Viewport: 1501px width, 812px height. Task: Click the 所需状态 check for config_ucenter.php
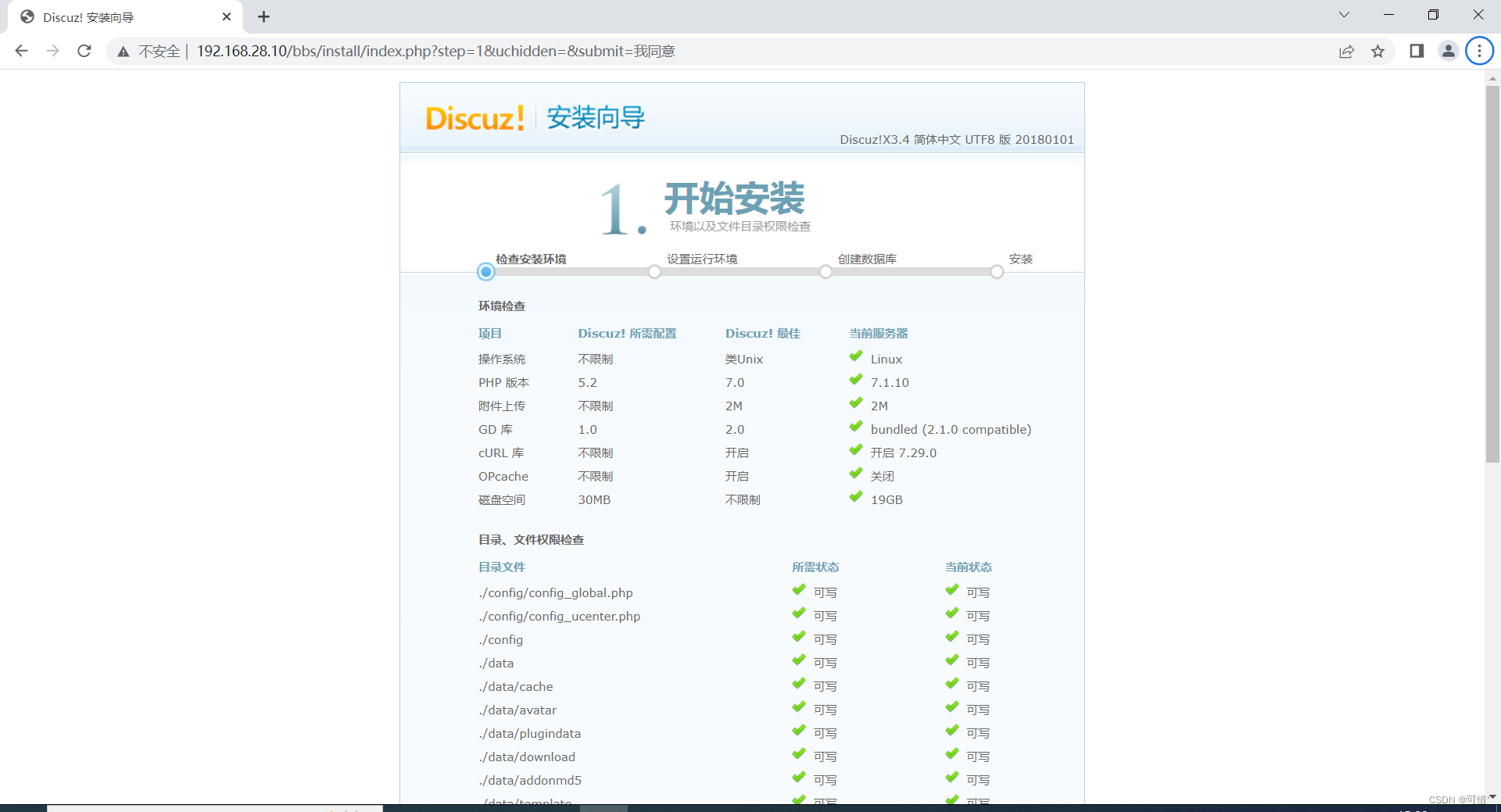pyautogui.click(x=798, y=613)
